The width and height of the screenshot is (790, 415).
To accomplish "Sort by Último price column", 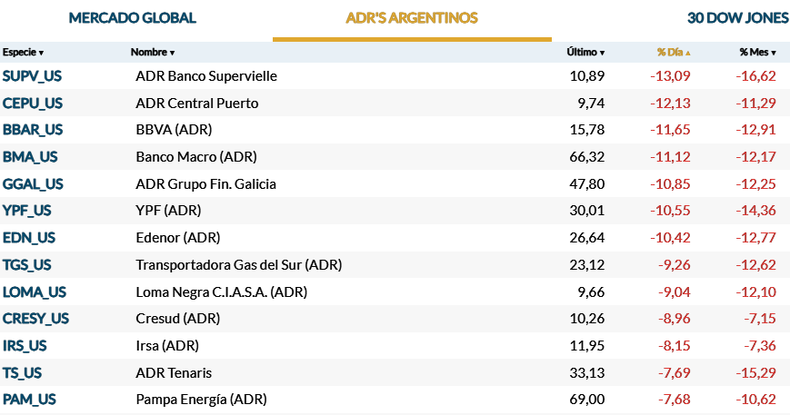I will pyautogui.click(x=586, y=52).
